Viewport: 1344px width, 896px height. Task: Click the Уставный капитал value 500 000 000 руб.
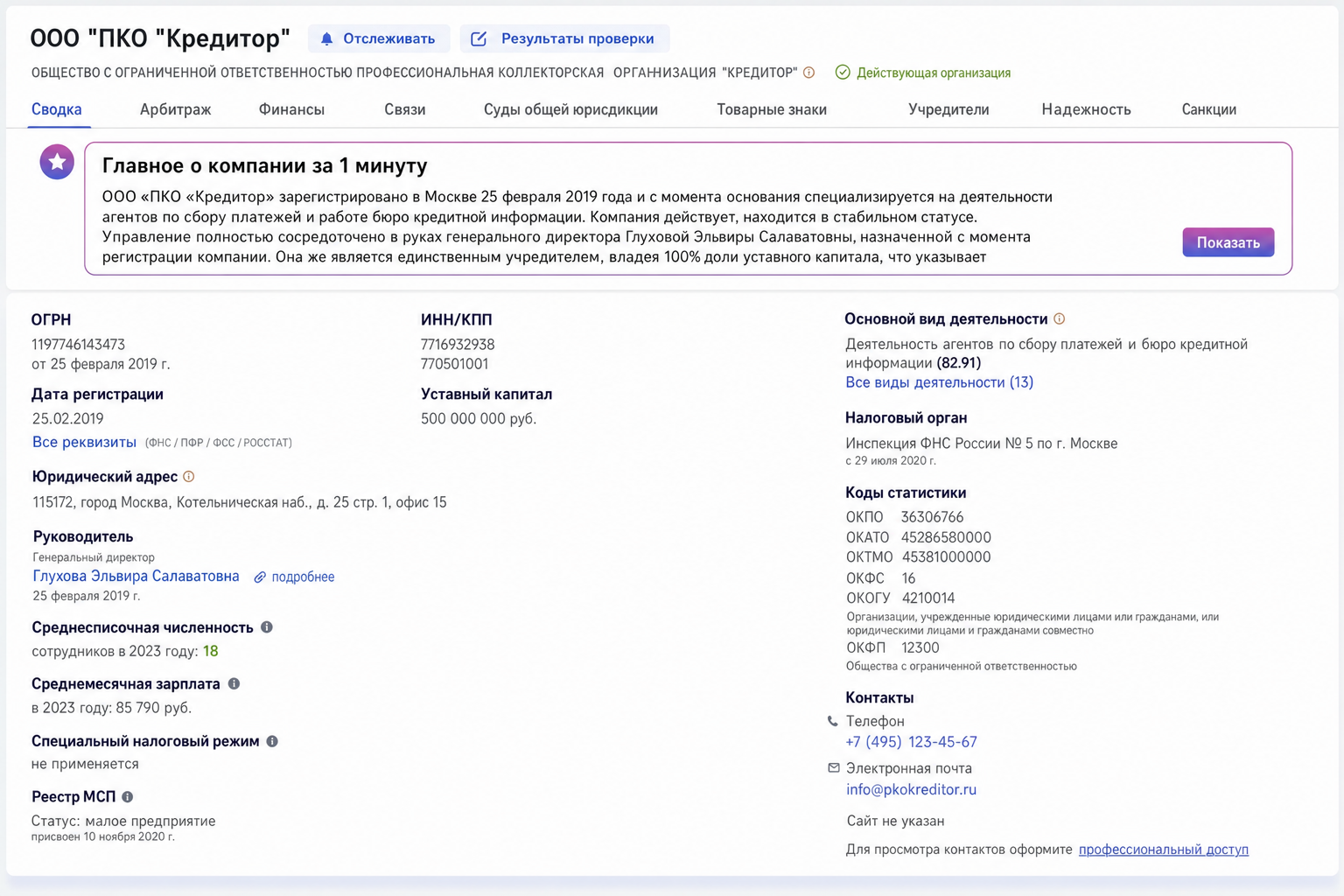pyautogui.click(x=479, y=419)
